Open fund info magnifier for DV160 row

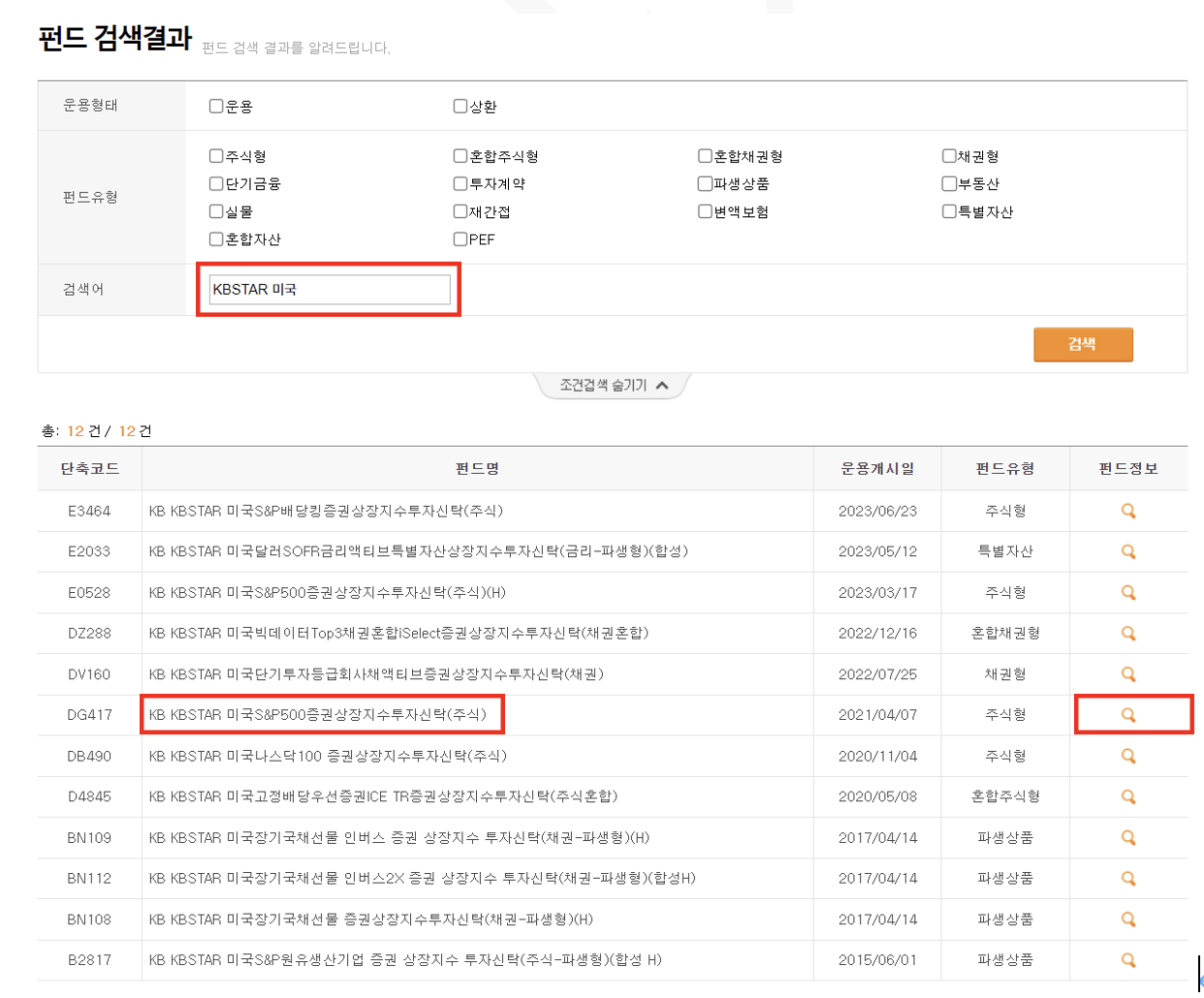coord(1128,673)
